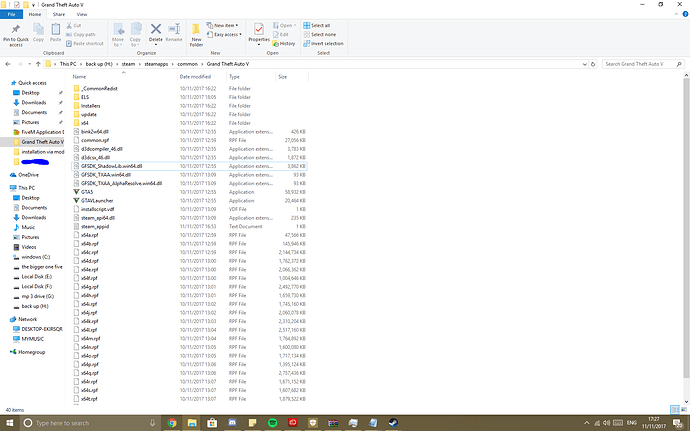Open the Copy to dropdown
Image resolution: width=690 pixels, height=431 pixels.
pos(136,35)
